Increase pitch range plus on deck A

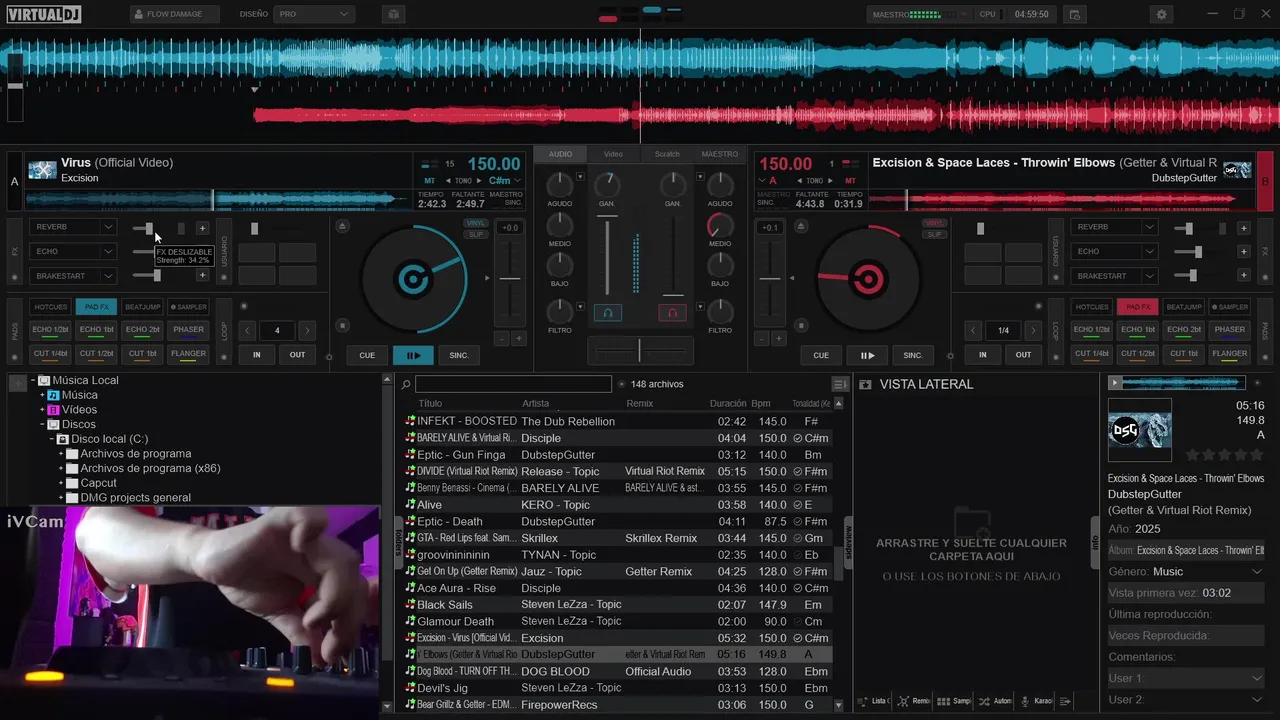click(519, 339)
